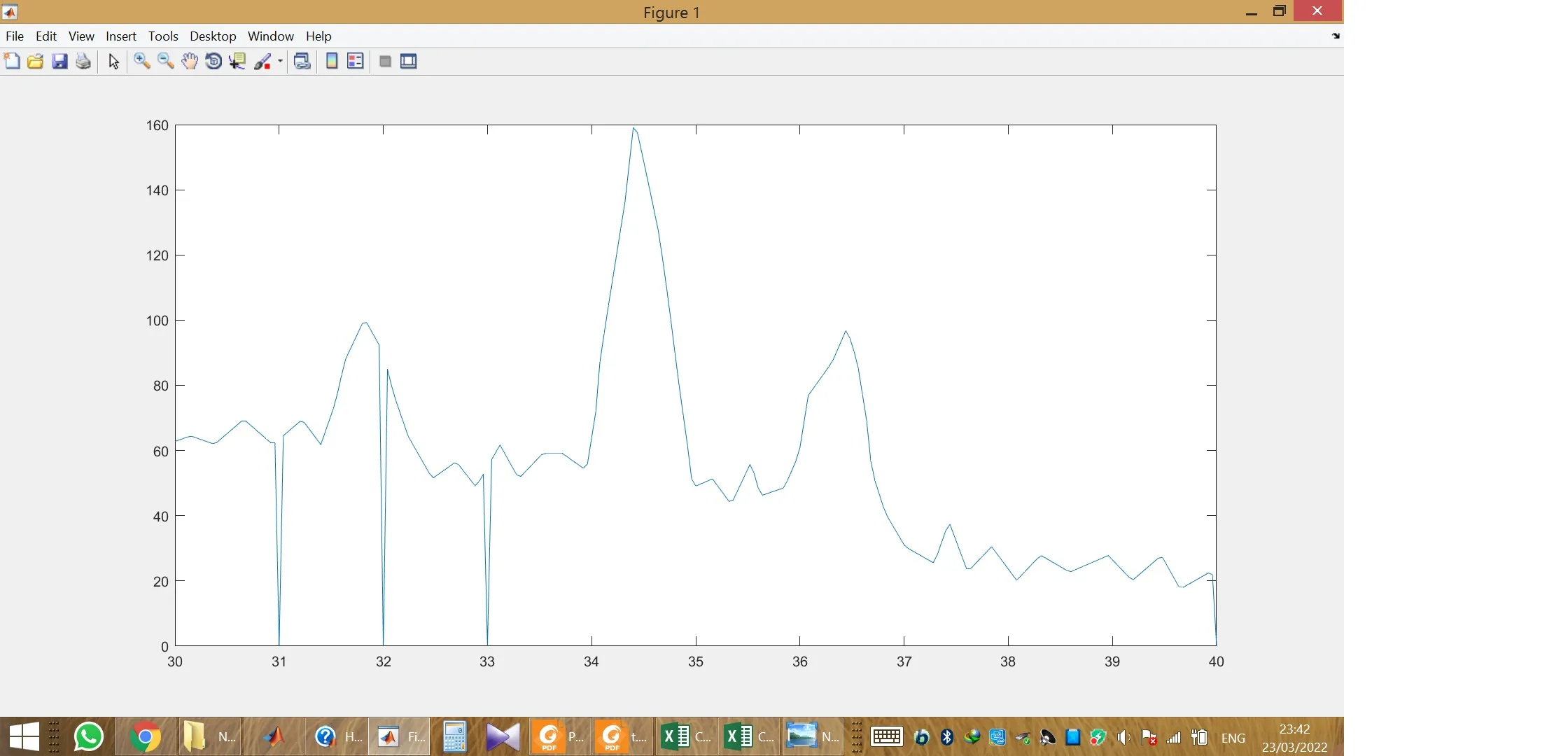Insert a colorbar on the plot
1568x756 pixels.
pos(332,62)
